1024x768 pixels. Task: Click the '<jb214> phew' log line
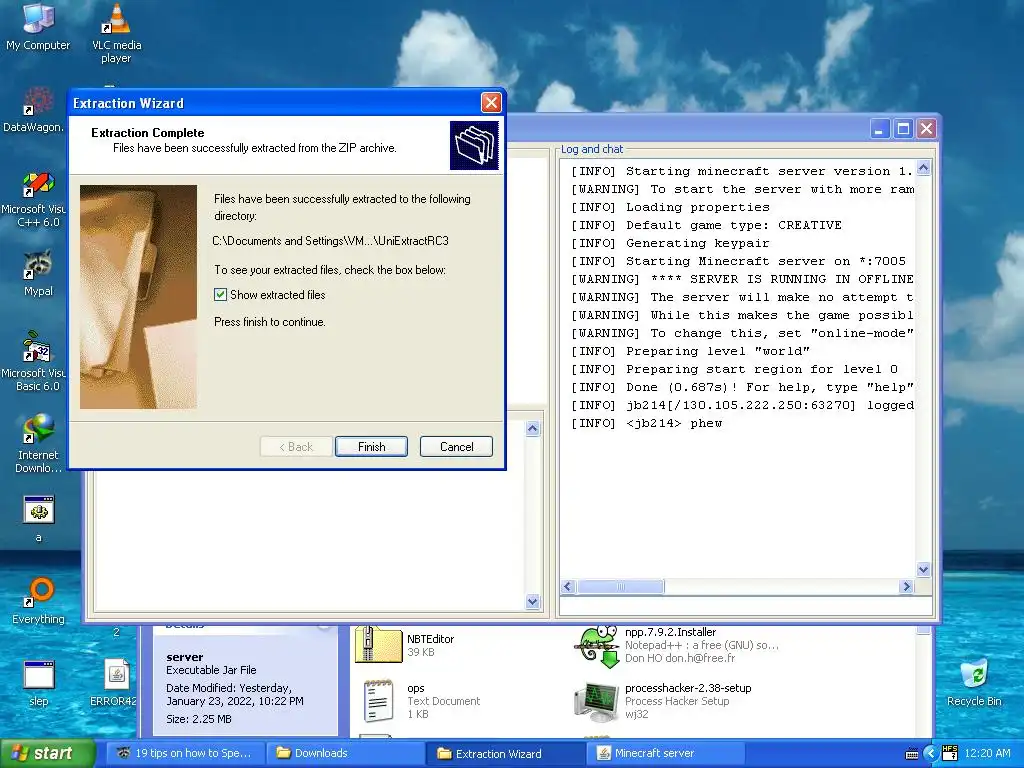(x=647, y=423)
